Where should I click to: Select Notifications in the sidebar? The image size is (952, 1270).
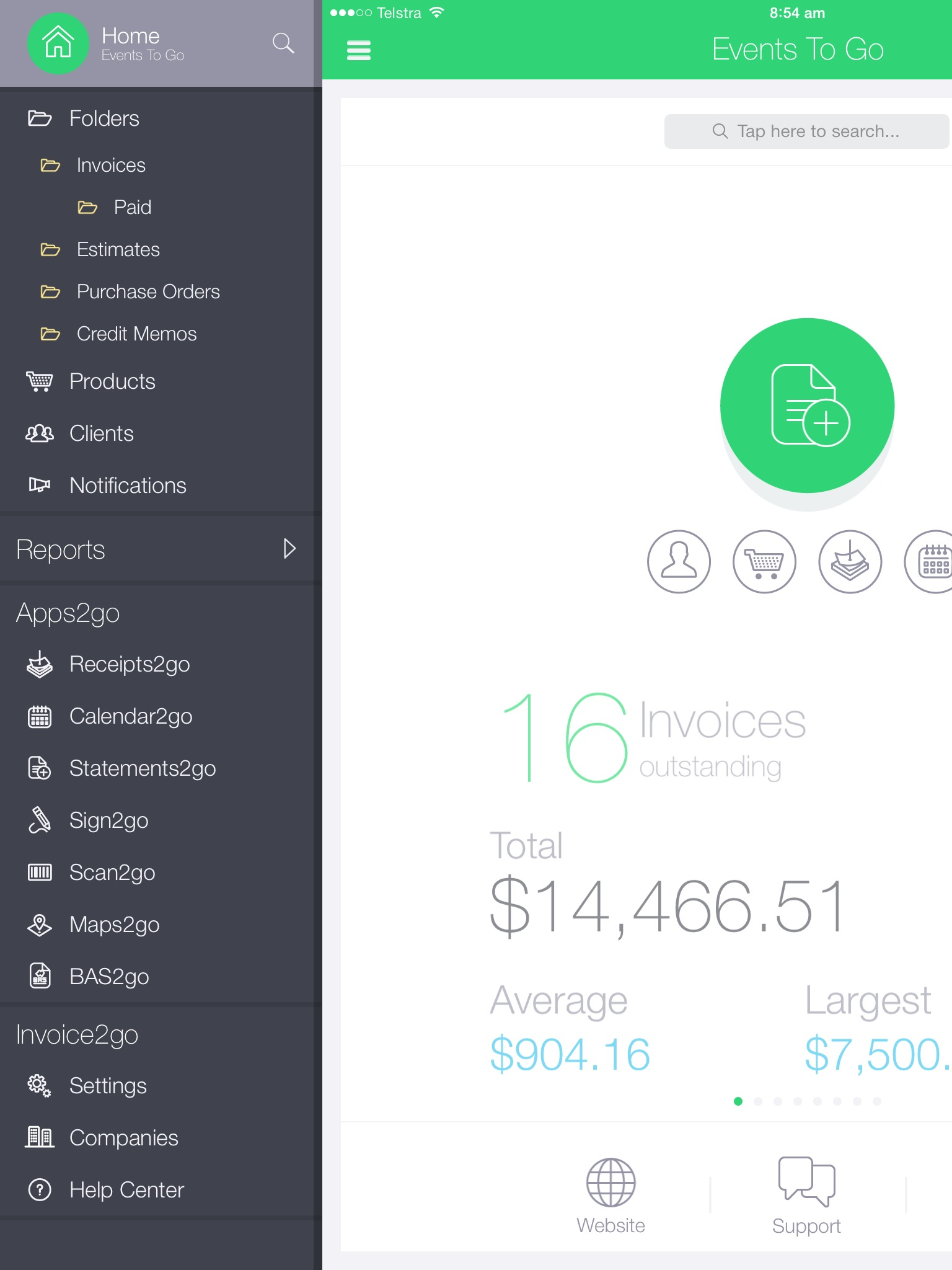tap(157, 486)
